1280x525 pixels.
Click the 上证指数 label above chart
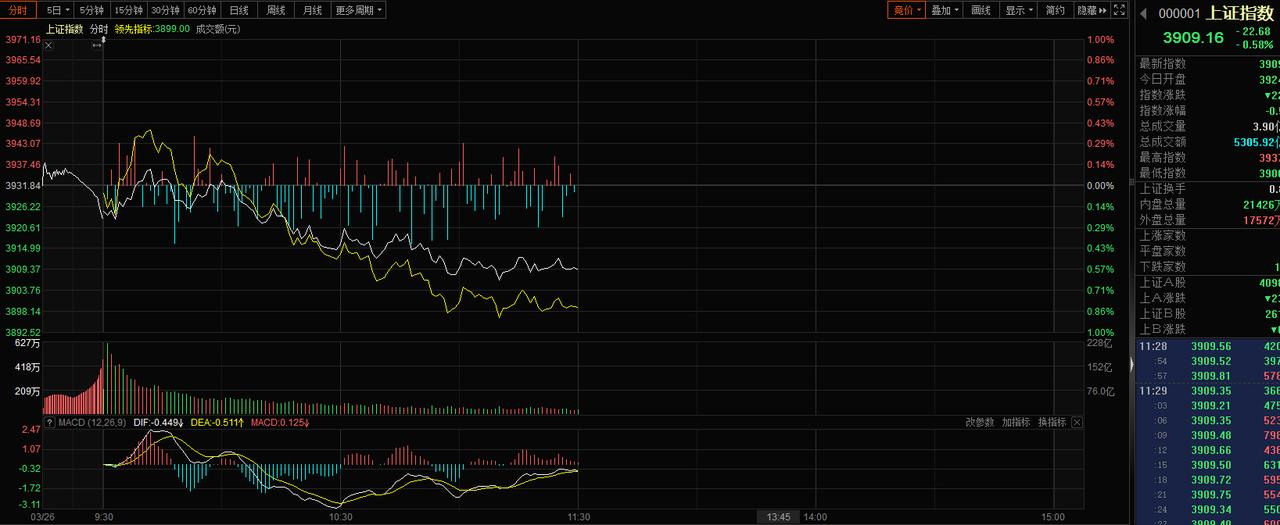pyautogui.click(x=64, y=29)
